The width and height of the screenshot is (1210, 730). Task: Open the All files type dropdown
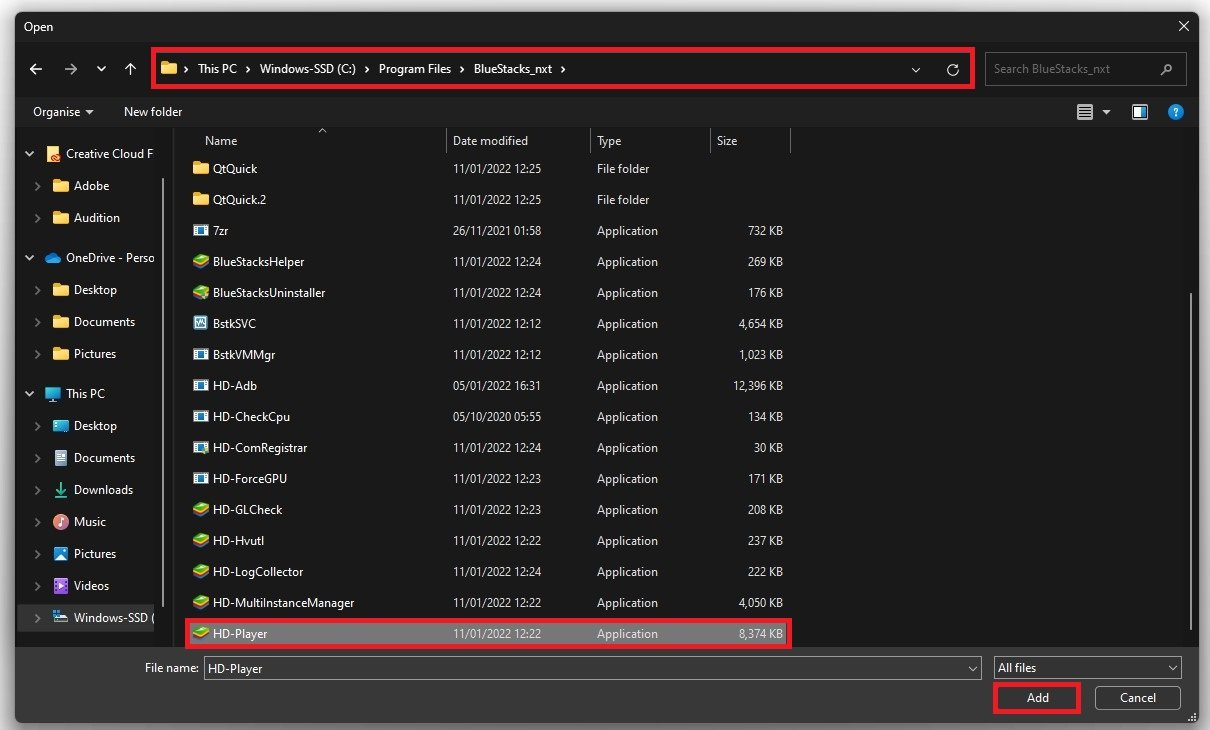pyautogui.click(x=1088, y=668)
